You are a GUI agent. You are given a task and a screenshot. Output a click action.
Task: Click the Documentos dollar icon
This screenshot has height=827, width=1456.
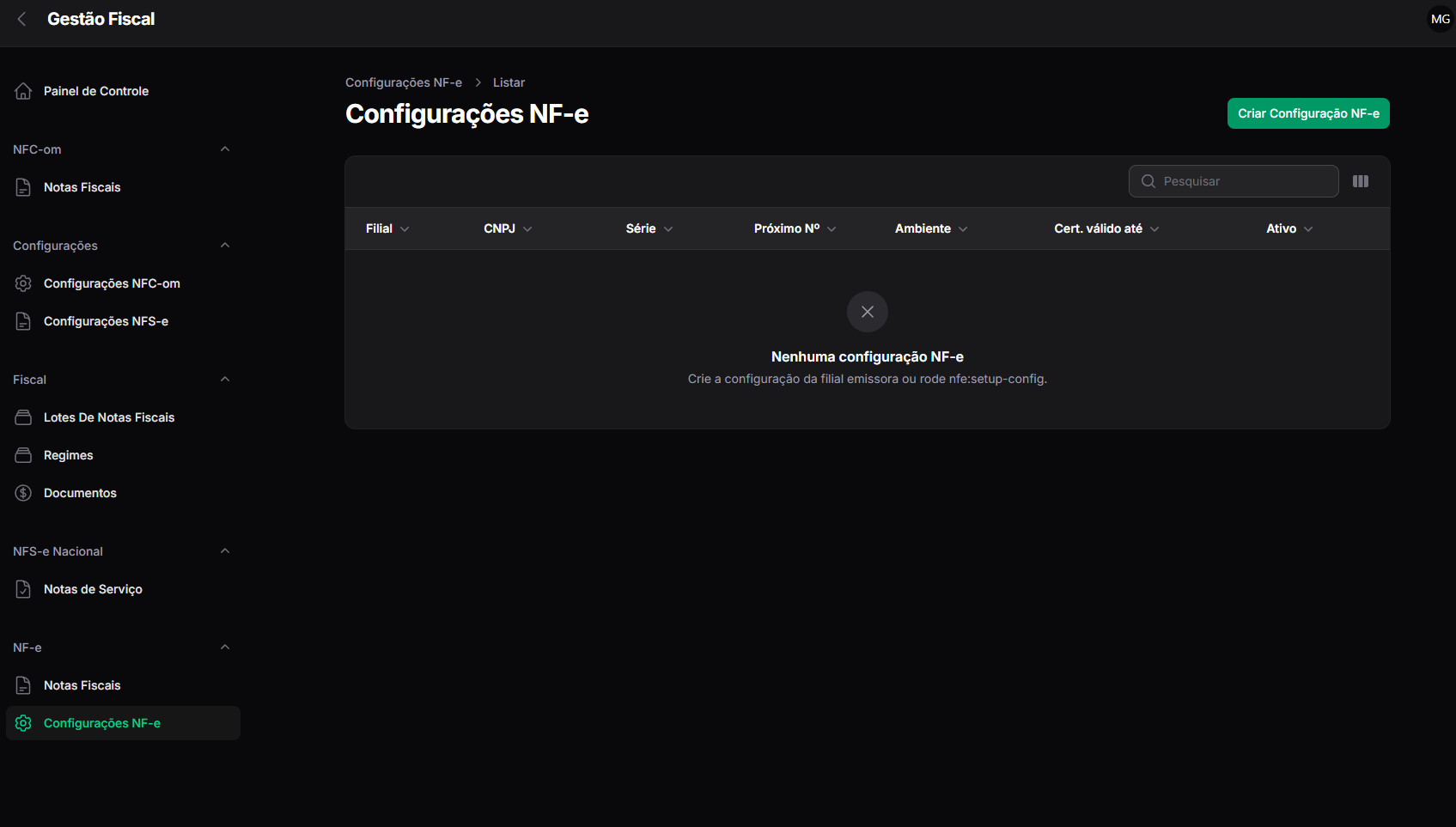point(23,493)
